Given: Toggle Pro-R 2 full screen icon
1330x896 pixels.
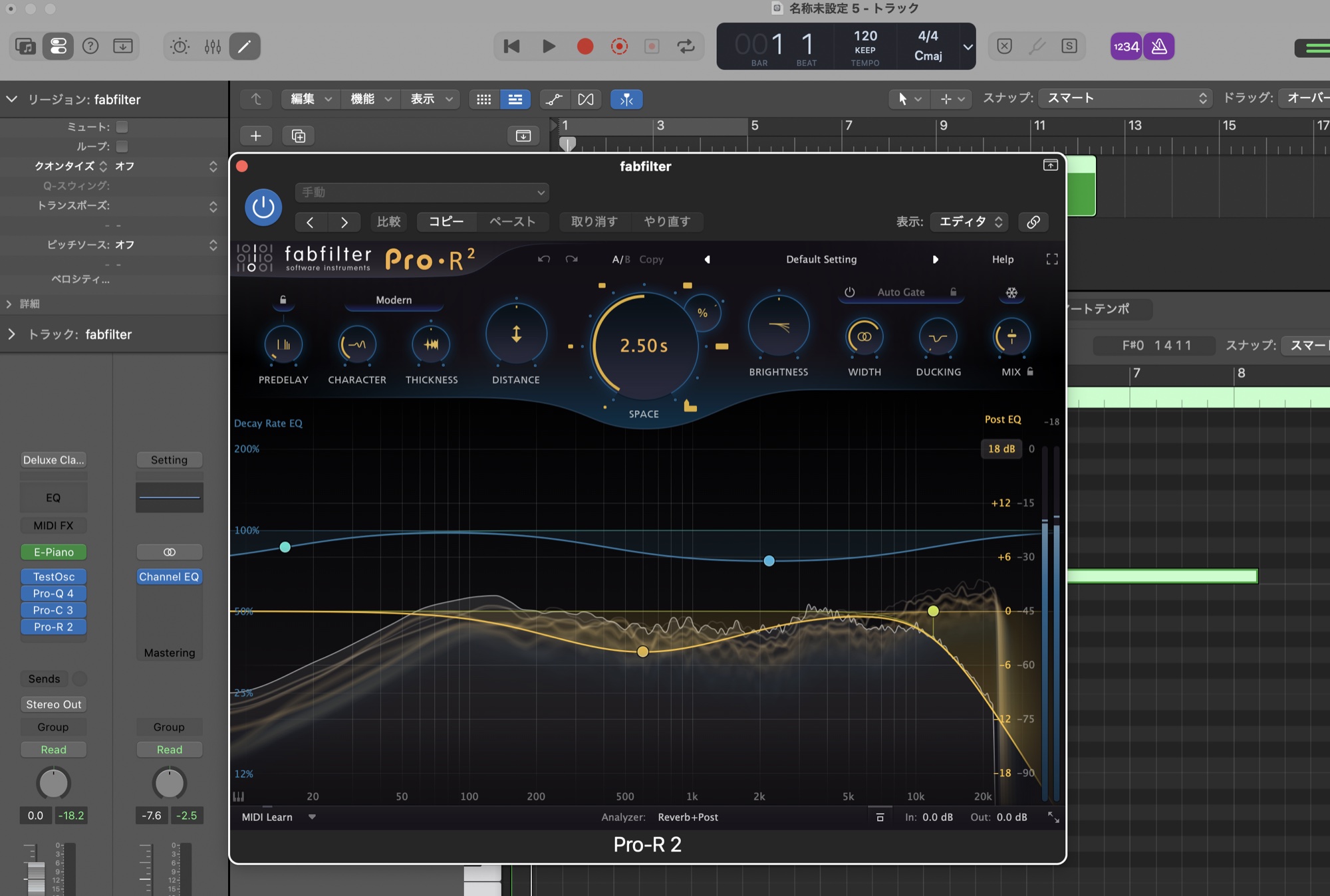Looking at the screenshot, I should 1052,259.
